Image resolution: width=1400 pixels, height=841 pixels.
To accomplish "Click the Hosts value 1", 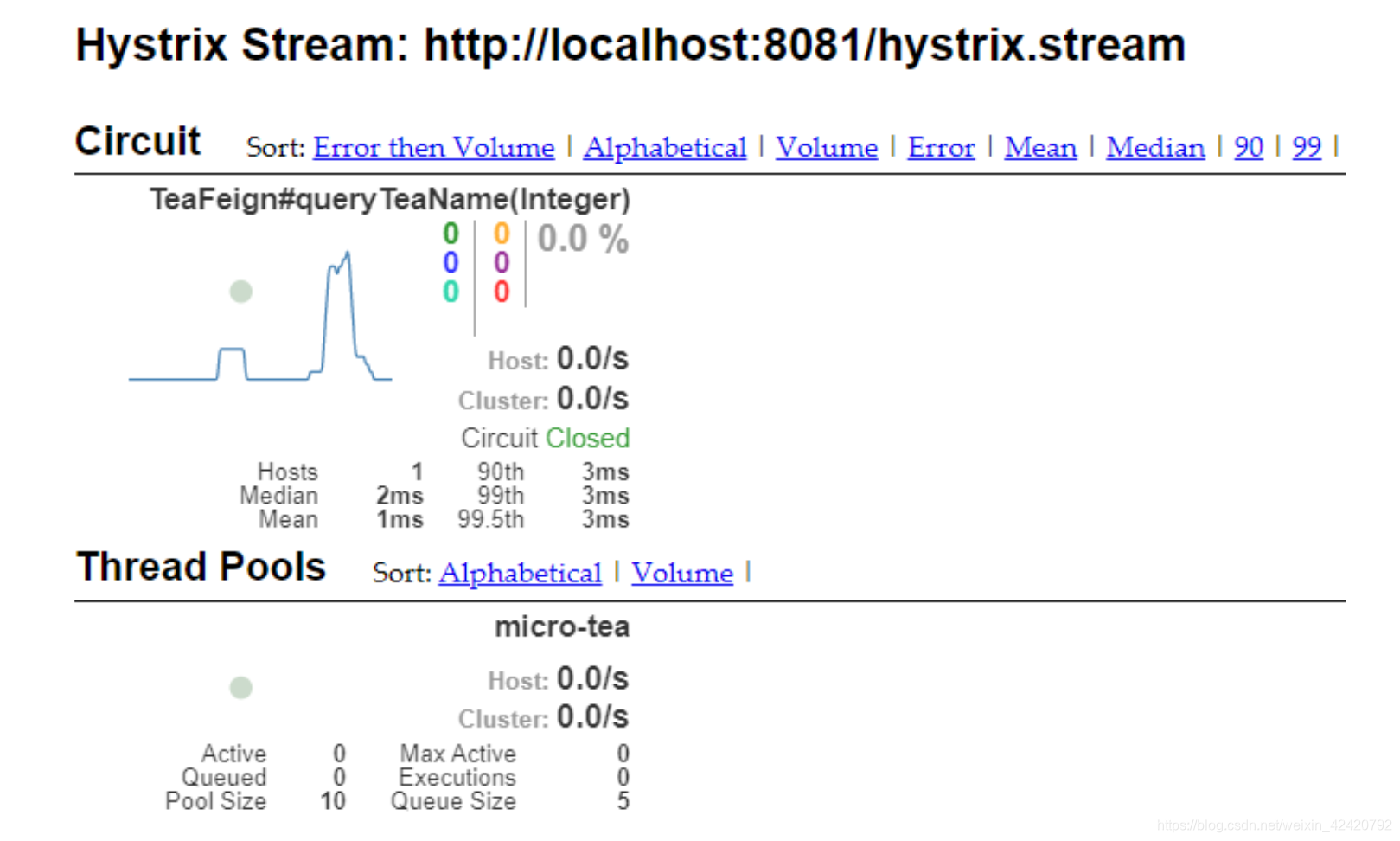I will [417, 472].
